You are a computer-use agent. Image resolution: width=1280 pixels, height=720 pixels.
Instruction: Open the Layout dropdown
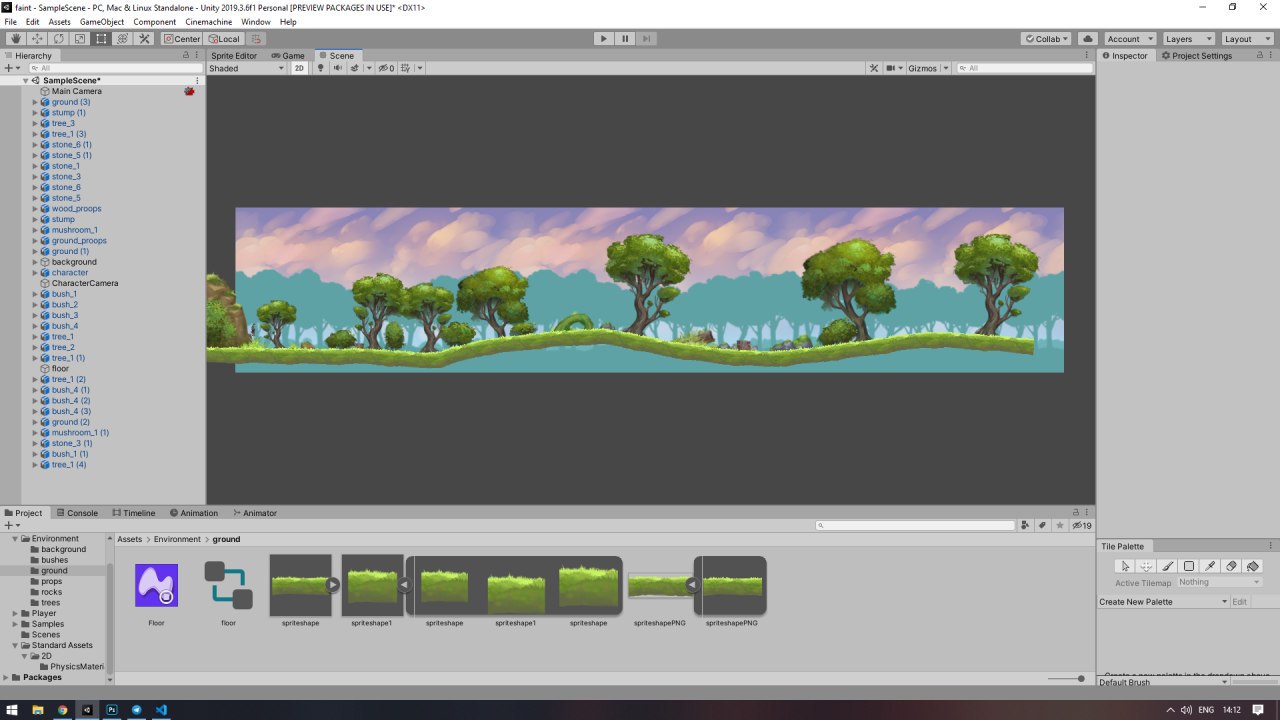[1246, 39]
